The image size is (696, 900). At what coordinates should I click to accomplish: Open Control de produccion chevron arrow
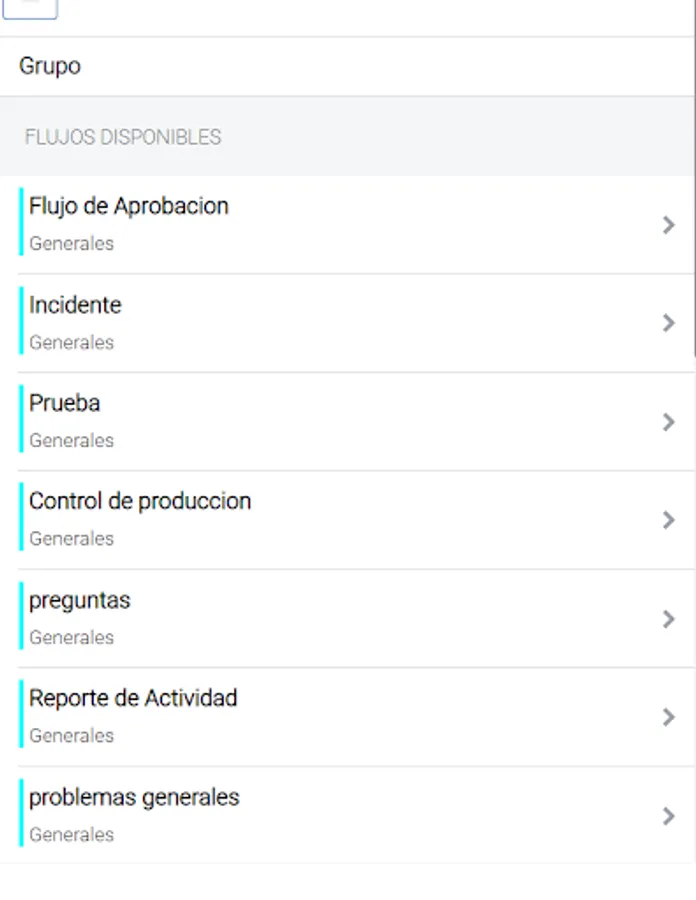pos(668,520)
